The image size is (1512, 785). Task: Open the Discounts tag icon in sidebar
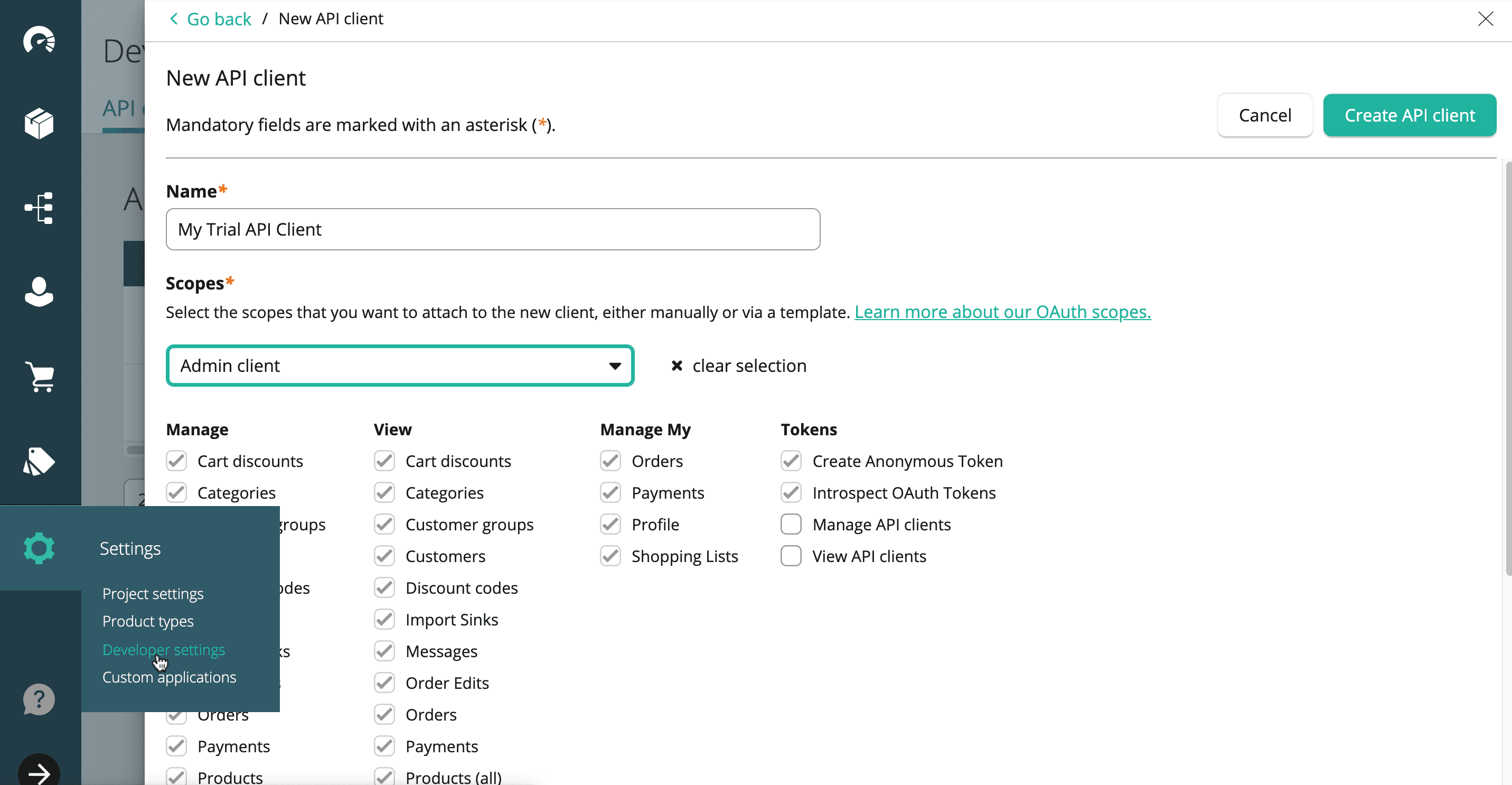pyautogui.click(x=39, y=461)
